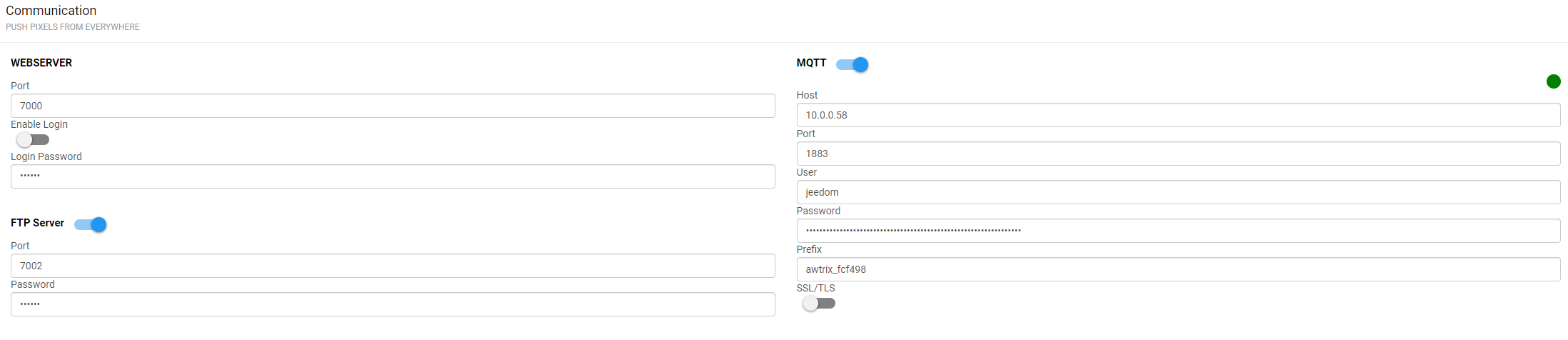This screenshot has height=340, width=1568.
Task: Click the MQTT Host field with 10.0.0.58
Action: (1178, 115)
